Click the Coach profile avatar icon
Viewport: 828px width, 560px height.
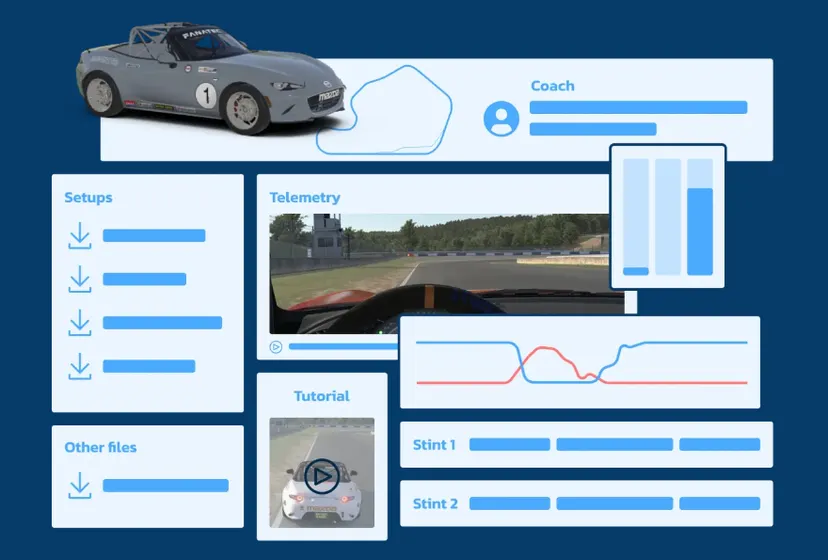[x=501, y=119]
